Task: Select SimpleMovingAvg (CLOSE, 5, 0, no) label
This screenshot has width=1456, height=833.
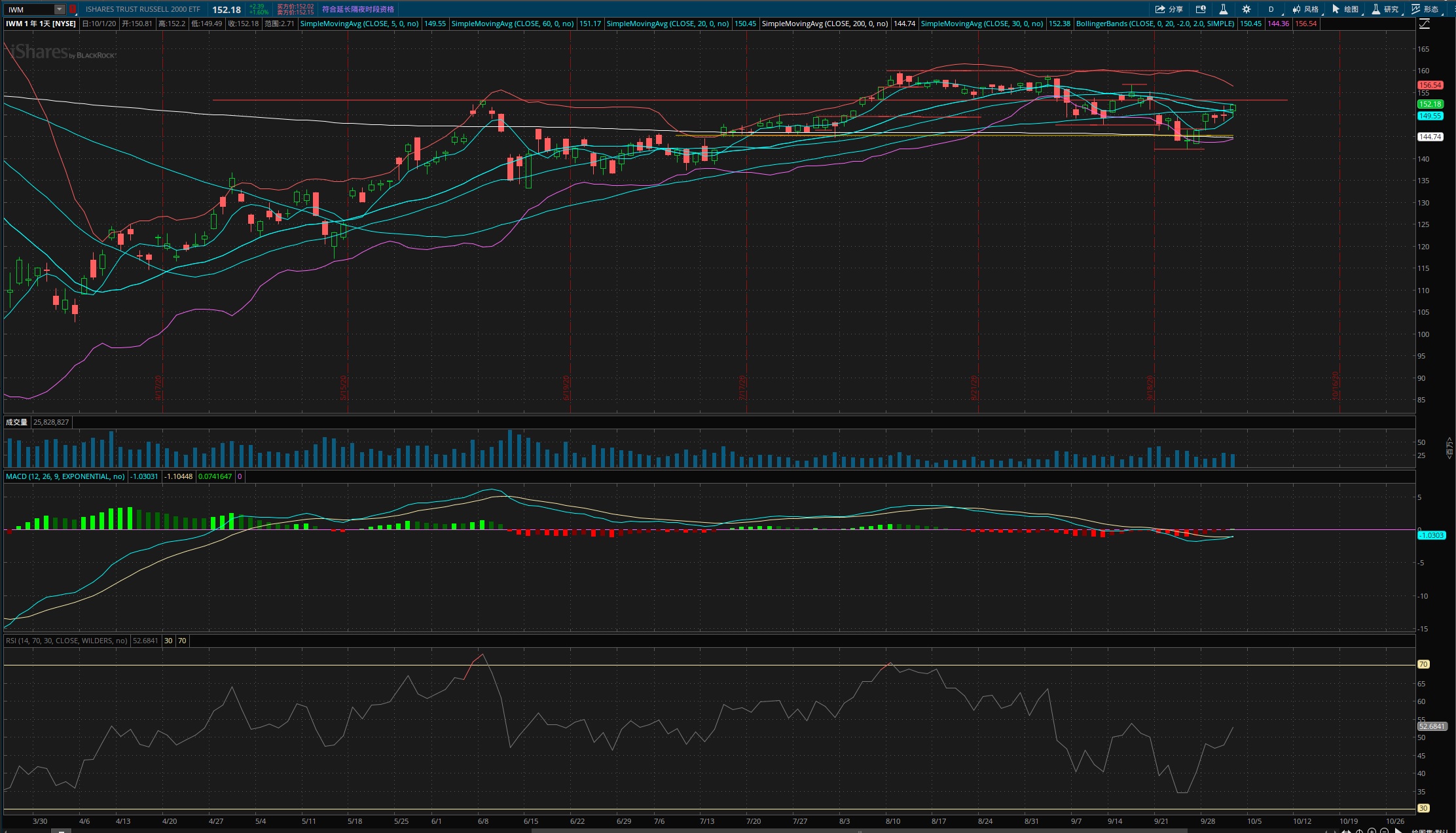Action: point(359,24)
